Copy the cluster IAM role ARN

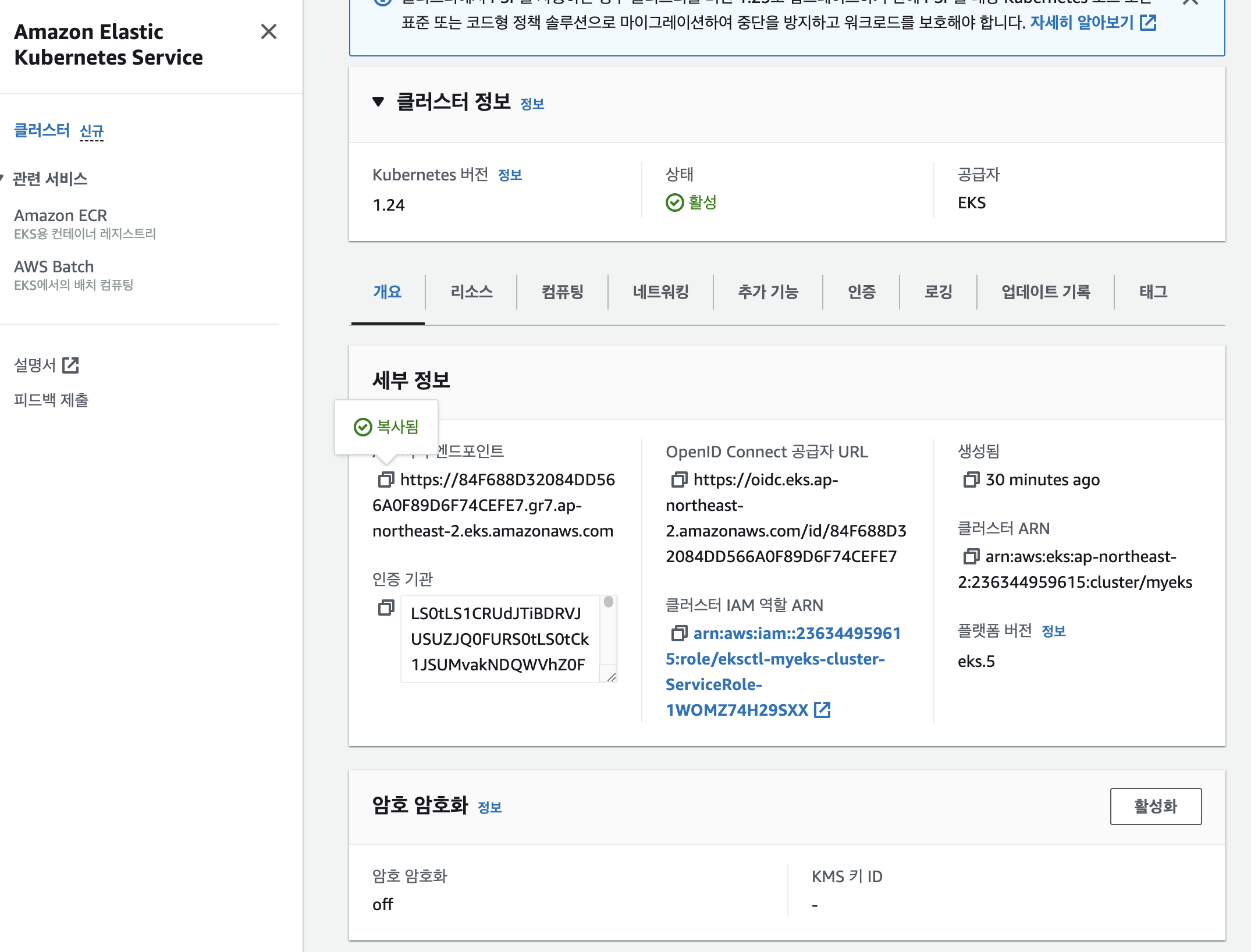pos(679,633)
